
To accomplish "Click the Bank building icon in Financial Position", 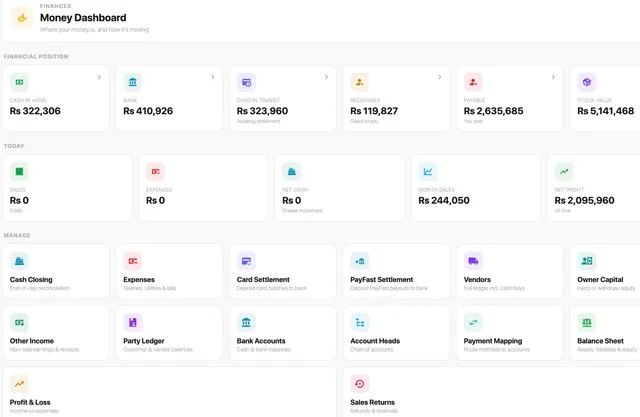I will (x=133, y=82).
